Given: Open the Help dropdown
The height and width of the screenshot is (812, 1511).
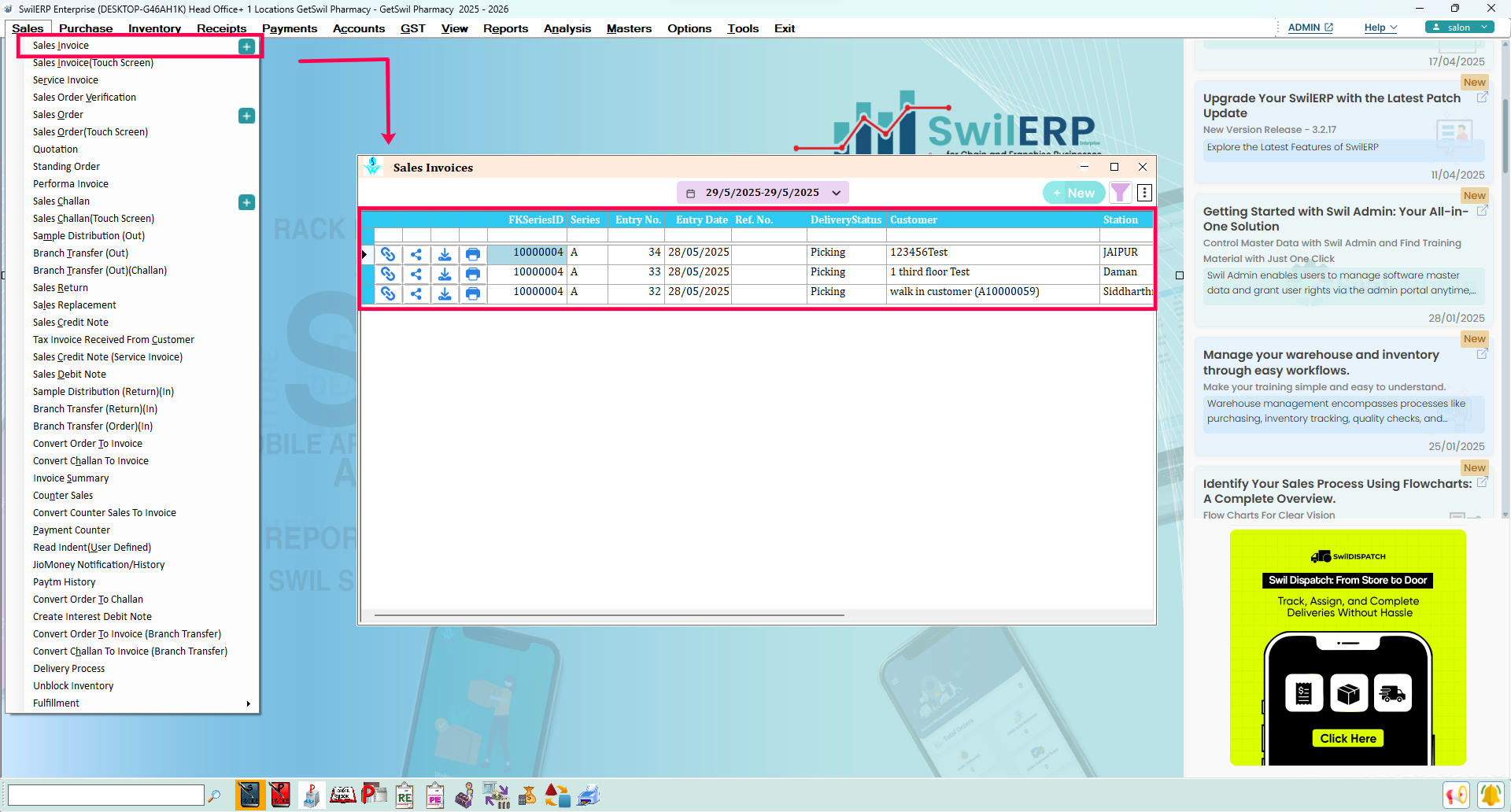Looking at the screenshot, I should (1380, 28).
